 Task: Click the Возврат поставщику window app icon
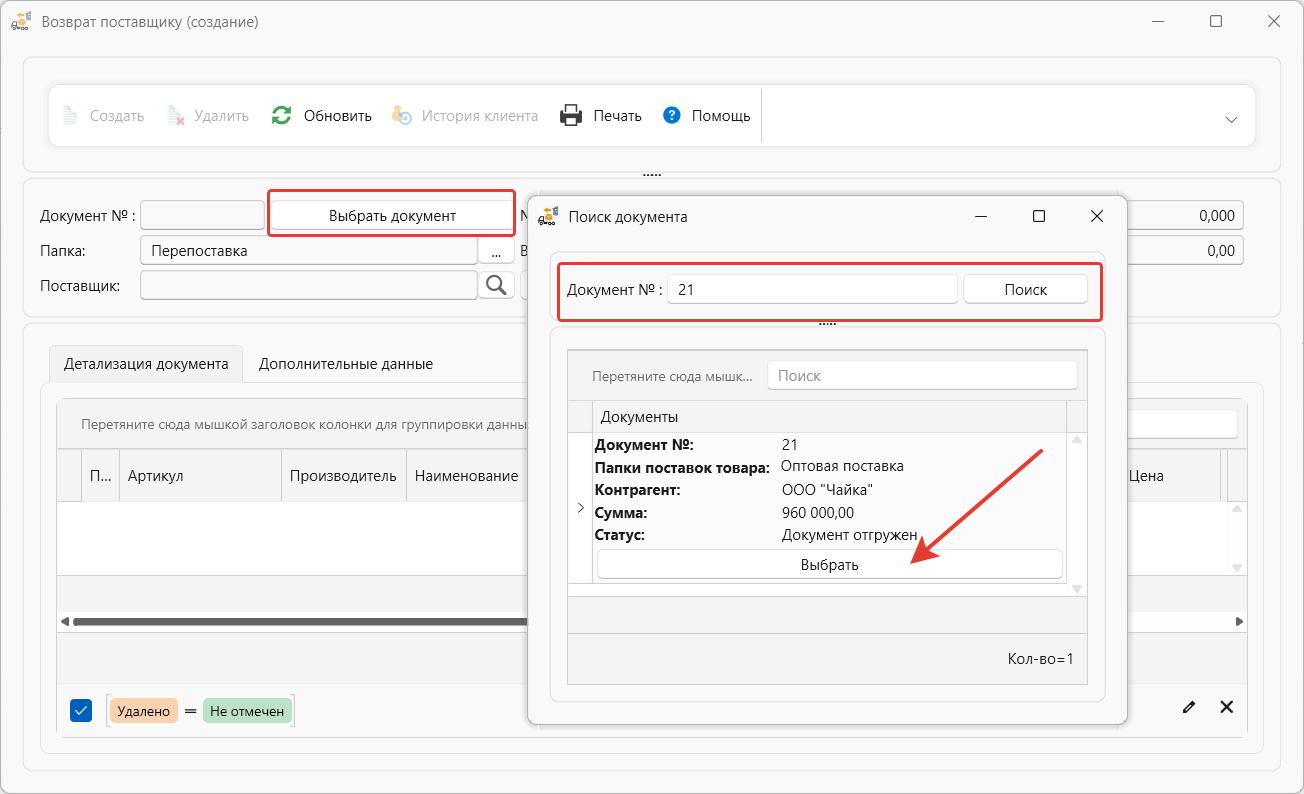click(x=19, y=21)
